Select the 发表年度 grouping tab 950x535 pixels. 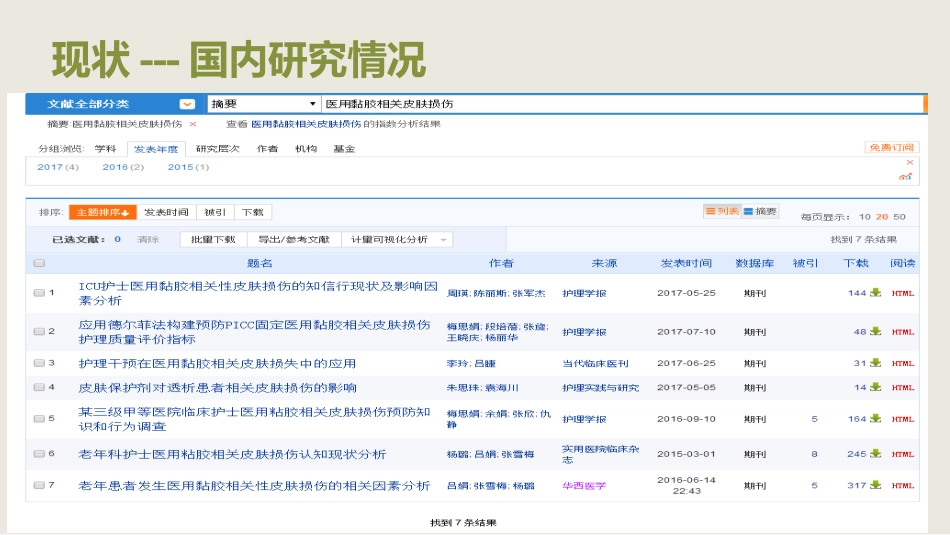pyautogui.click(x=156, y=149)
